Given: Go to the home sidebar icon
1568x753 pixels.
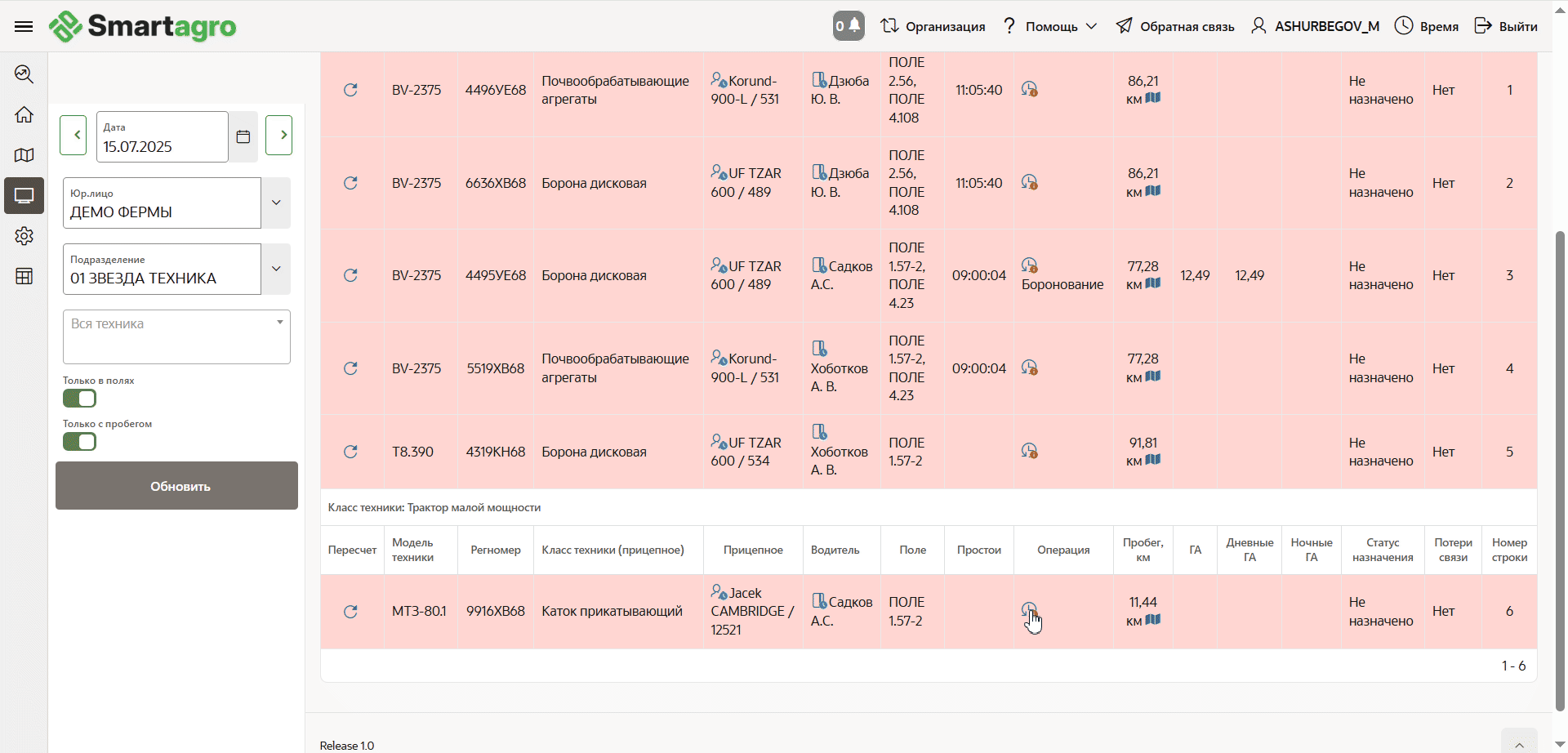Looking at the screenshot, I should click(x=24, y=114).
